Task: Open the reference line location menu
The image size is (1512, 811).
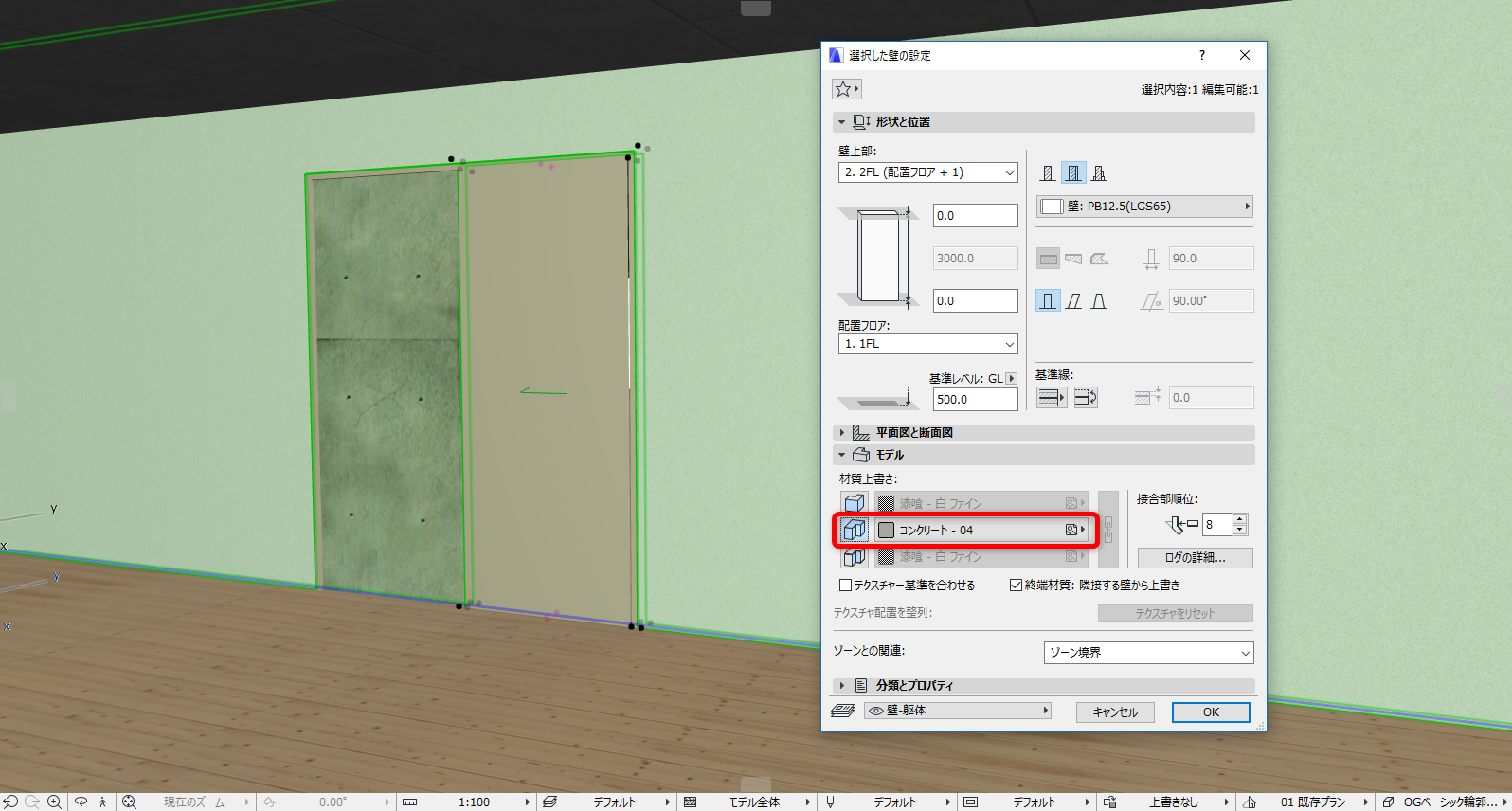Action: (1051, 398)
